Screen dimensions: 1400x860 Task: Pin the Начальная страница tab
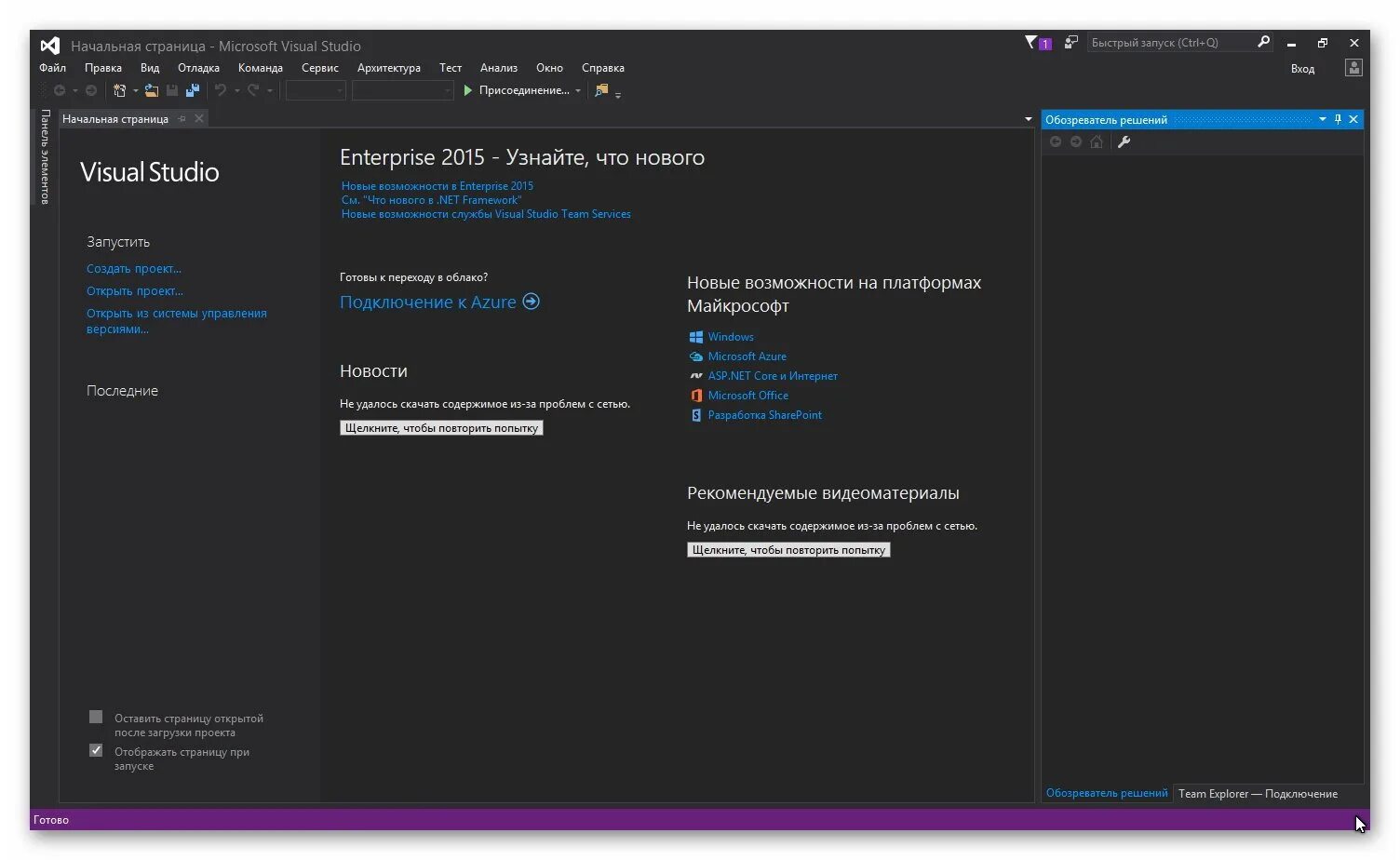tap(182, 119)
